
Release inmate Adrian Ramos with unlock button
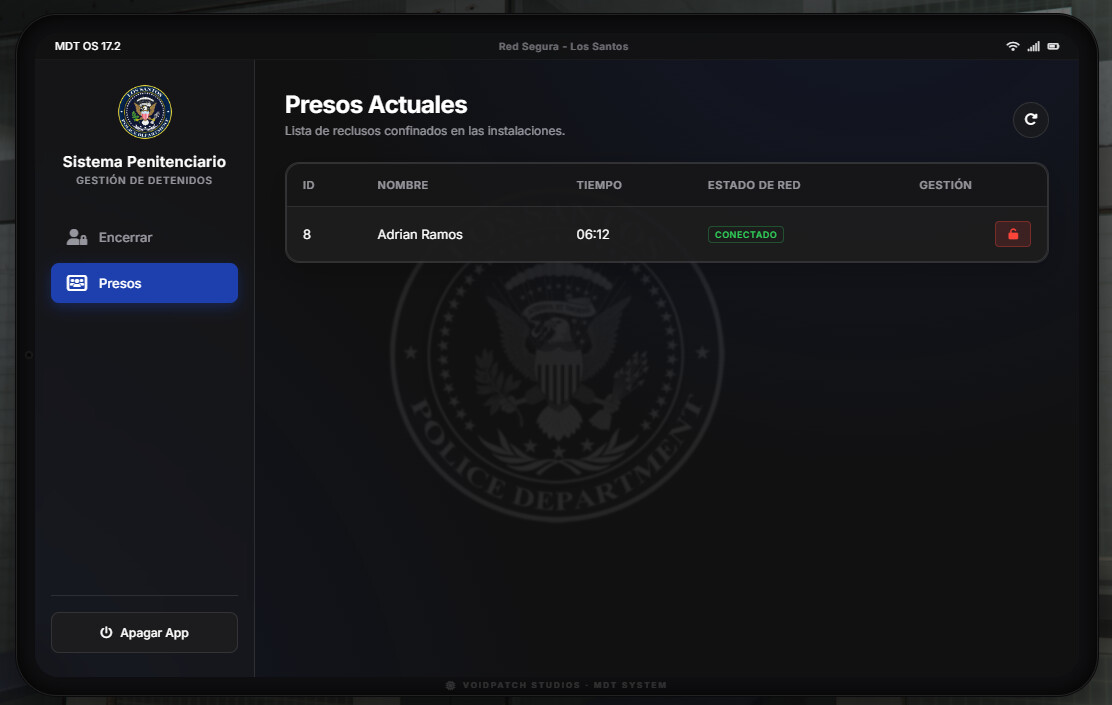tap(1013, 234)
